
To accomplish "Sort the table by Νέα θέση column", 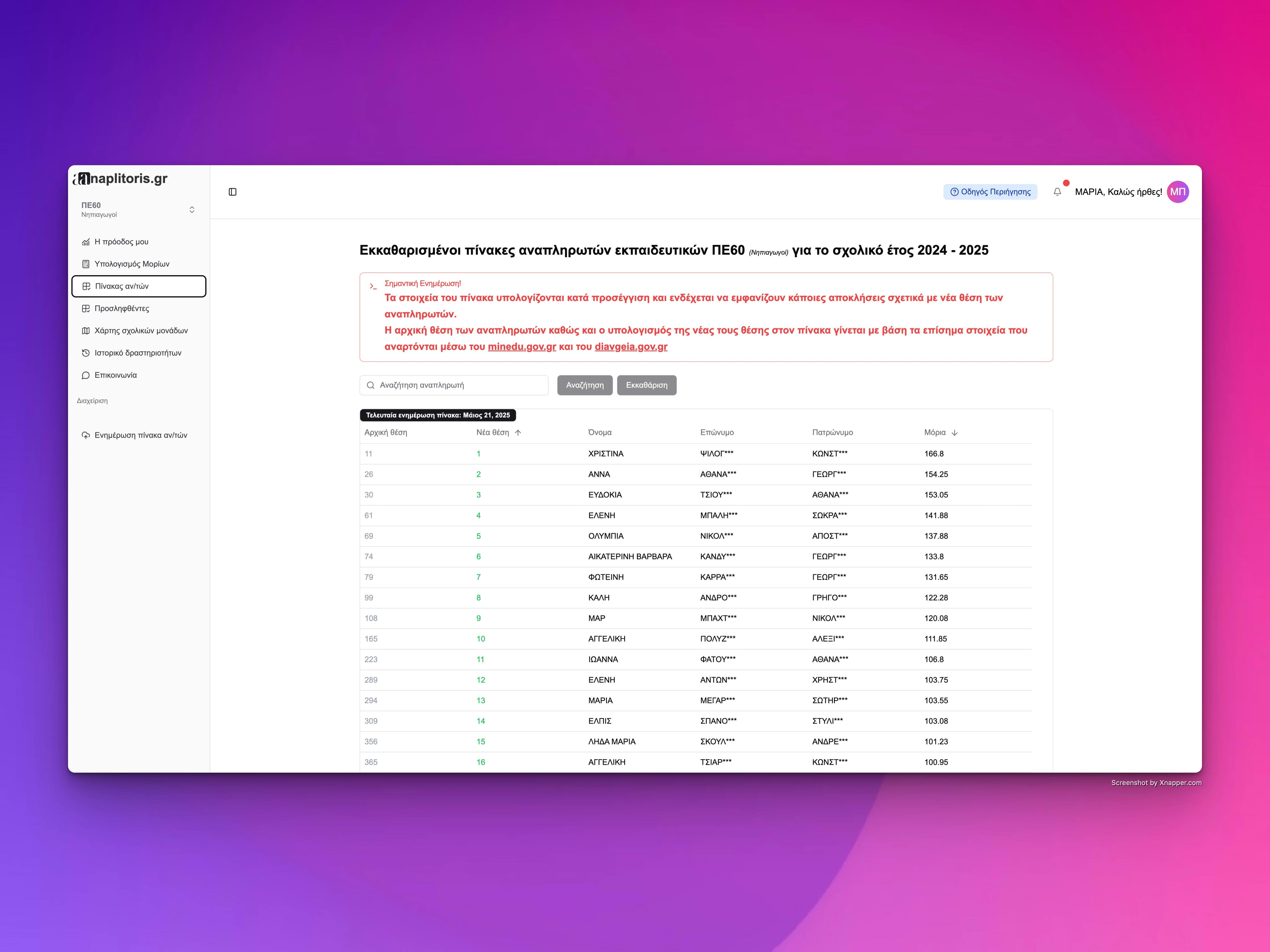I will [498, 433].
